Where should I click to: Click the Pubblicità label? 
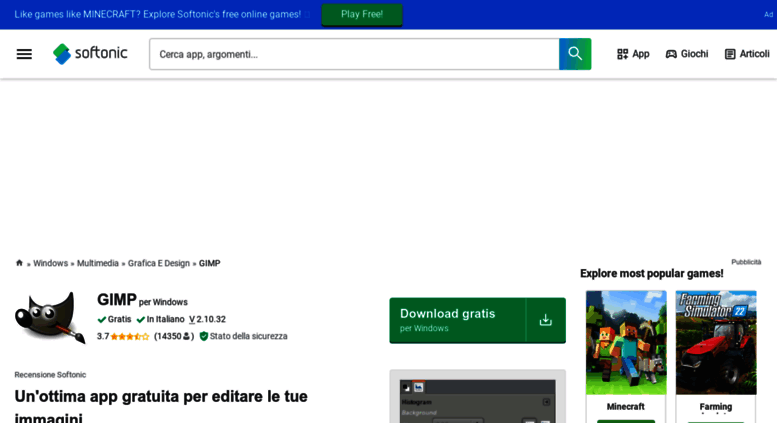[x=746, y=262]
